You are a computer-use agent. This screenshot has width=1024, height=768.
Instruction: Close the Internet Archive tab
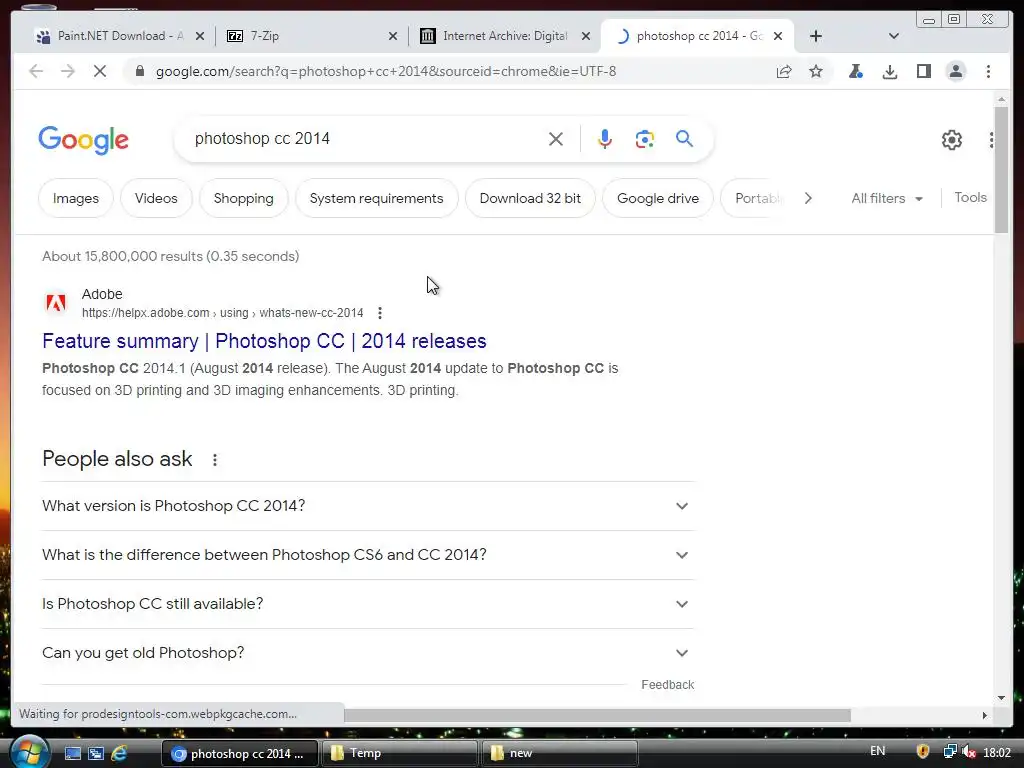[x=586, y=36]
